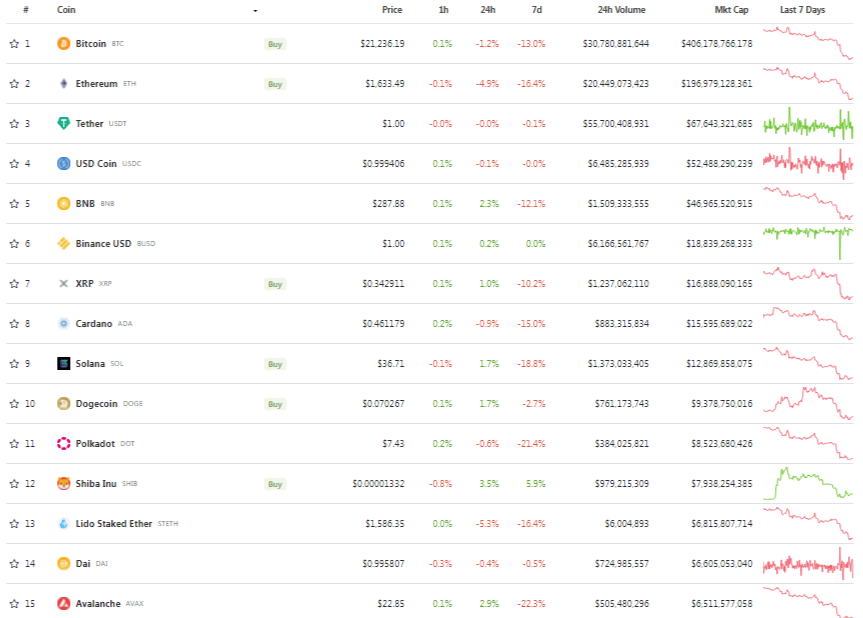Sort the table by the # rank column
The width and height of the screenshot is (863, 618).
[26, 10]
